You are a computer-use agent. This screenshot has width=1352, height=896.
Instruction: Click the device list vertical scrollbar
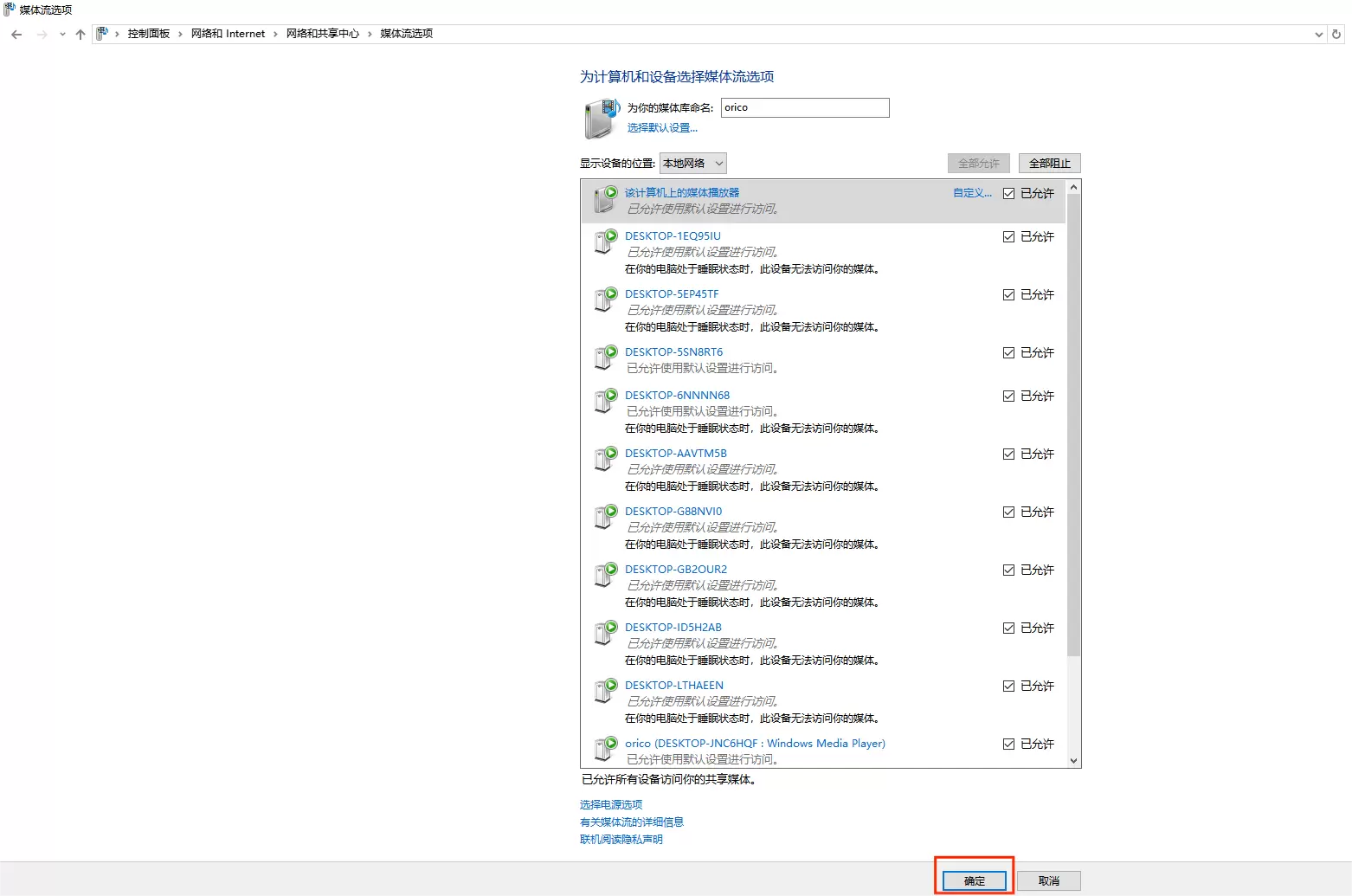[1073, 424]
